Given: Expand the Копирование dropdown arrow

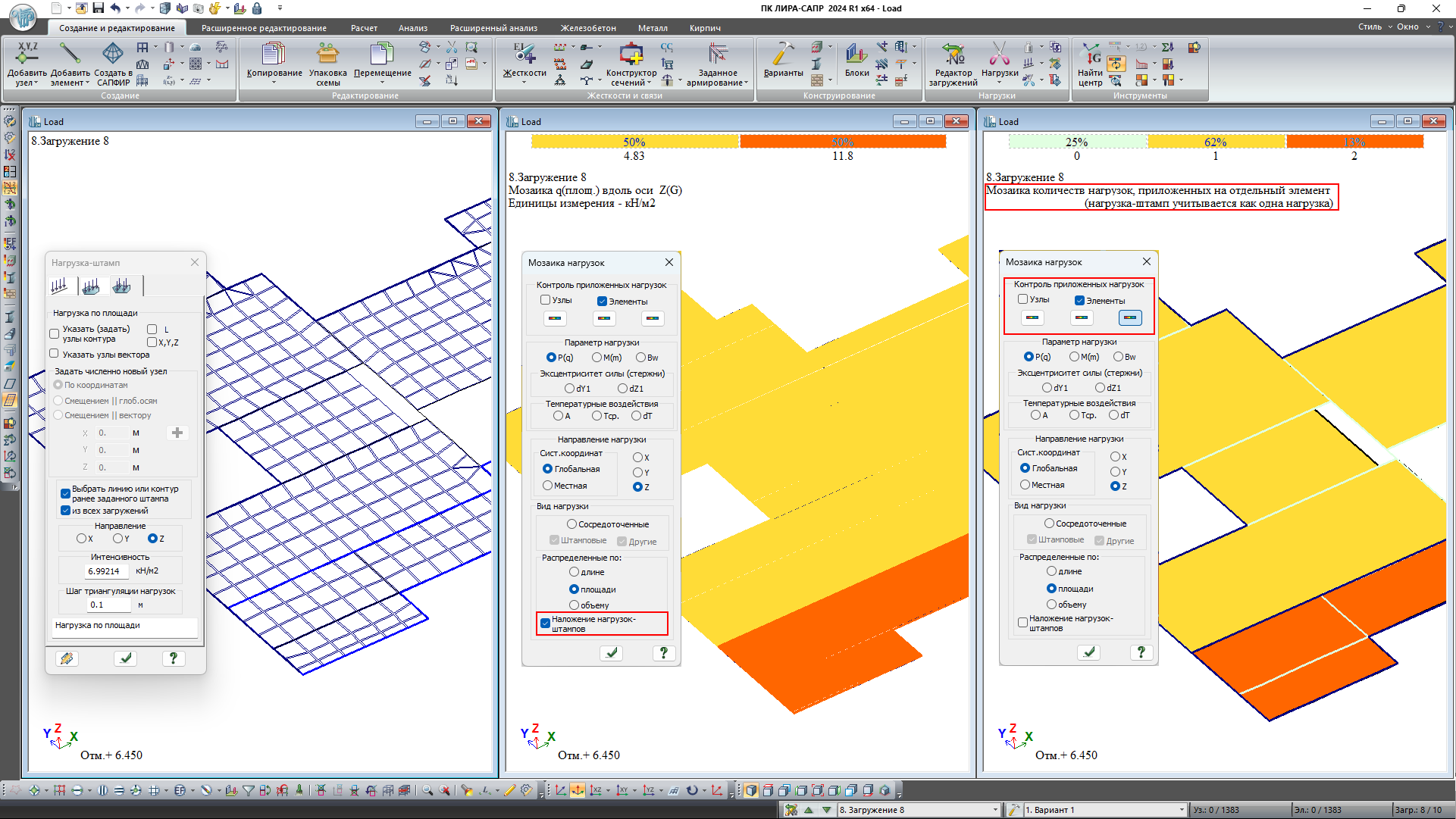Looking at the screenshot, I should pyautogui.click(x=274, y=83).
